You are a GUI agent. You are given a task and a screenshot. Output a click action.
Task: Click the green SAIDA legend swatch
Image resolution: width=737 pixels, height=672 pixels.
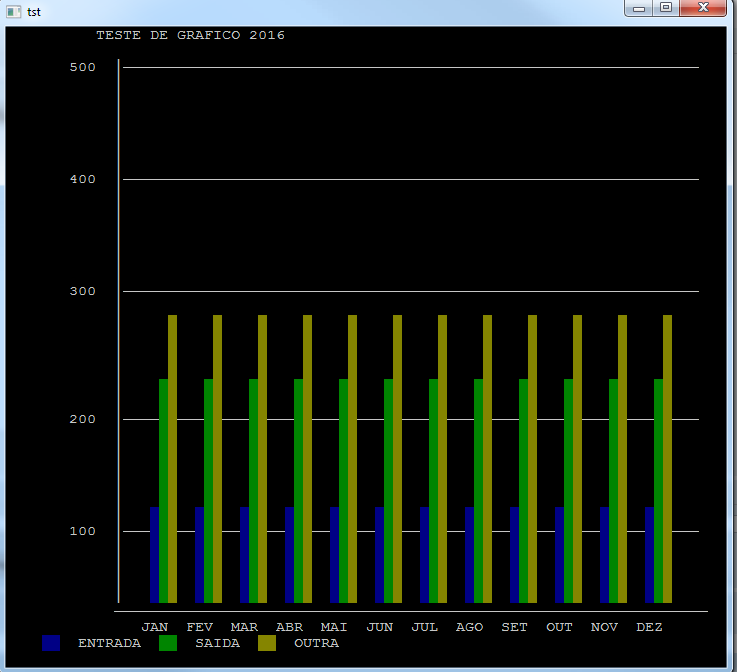click(168, 644)
